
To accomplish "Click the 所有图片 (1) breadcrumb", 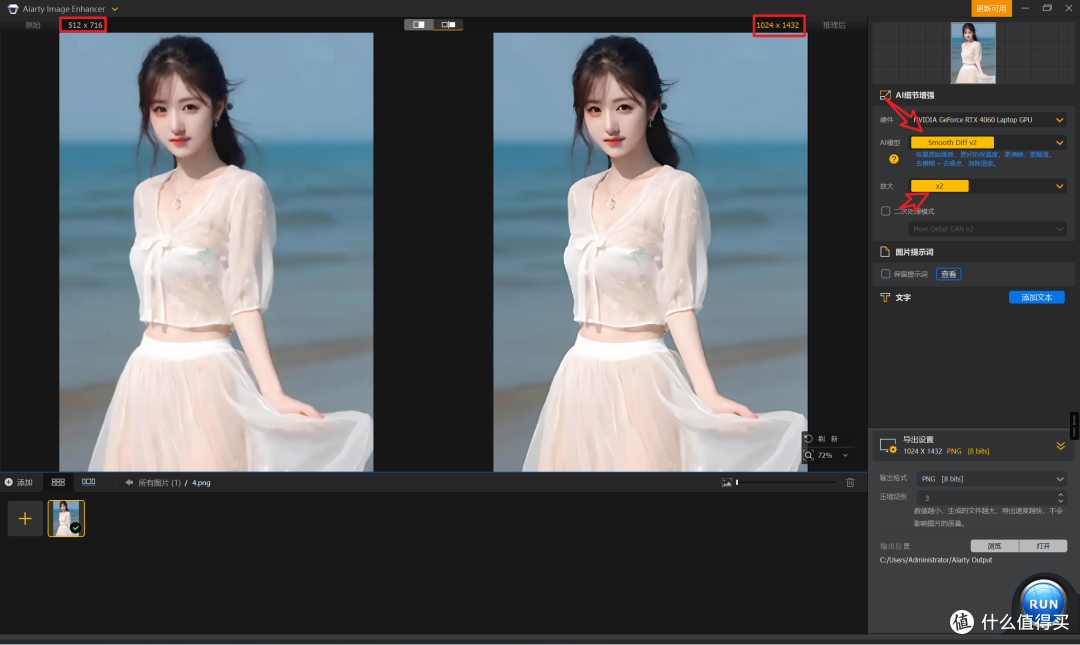I will [160, 483].
